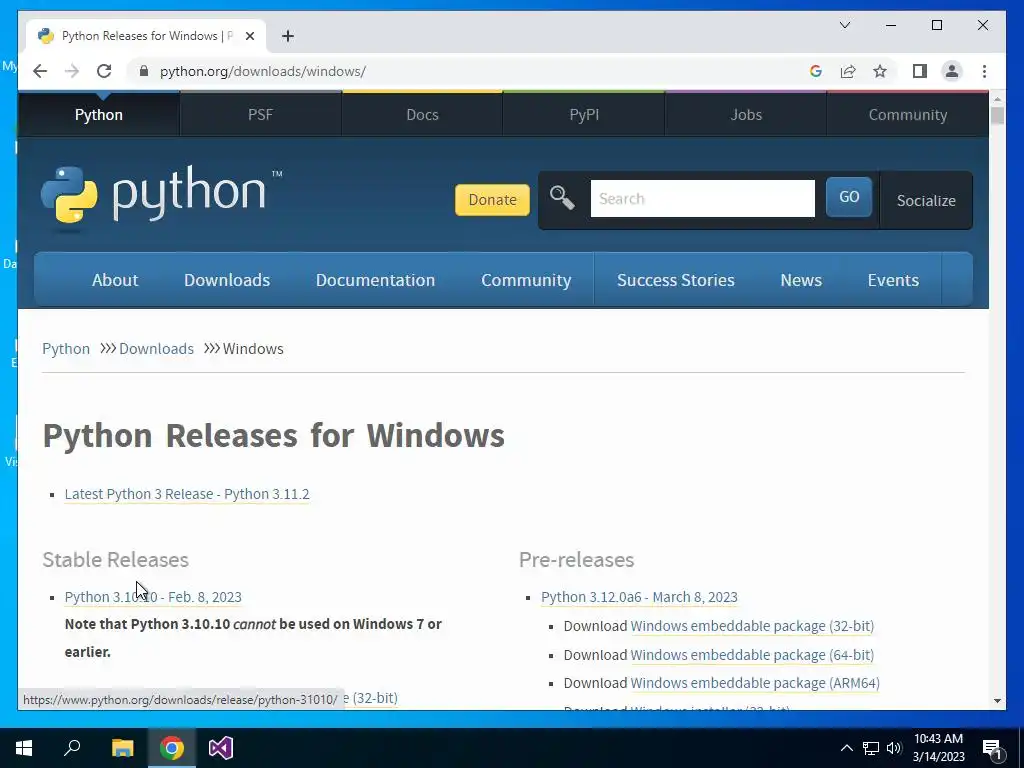Reload the page with the refresh icon
This screenshot has width=1024, height=768.
[x=104, y=71]
